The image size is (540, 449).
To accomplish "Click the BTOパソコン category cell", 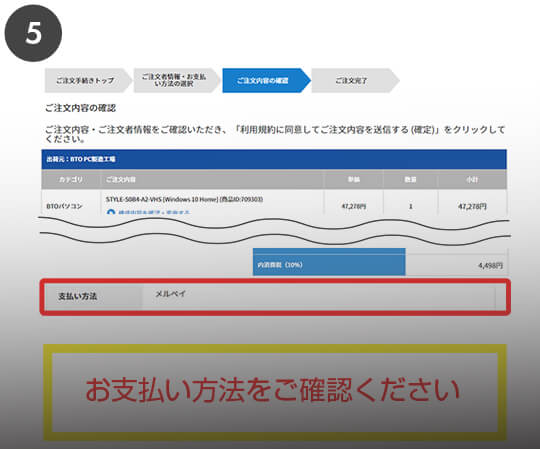I will tap(64, 206).
